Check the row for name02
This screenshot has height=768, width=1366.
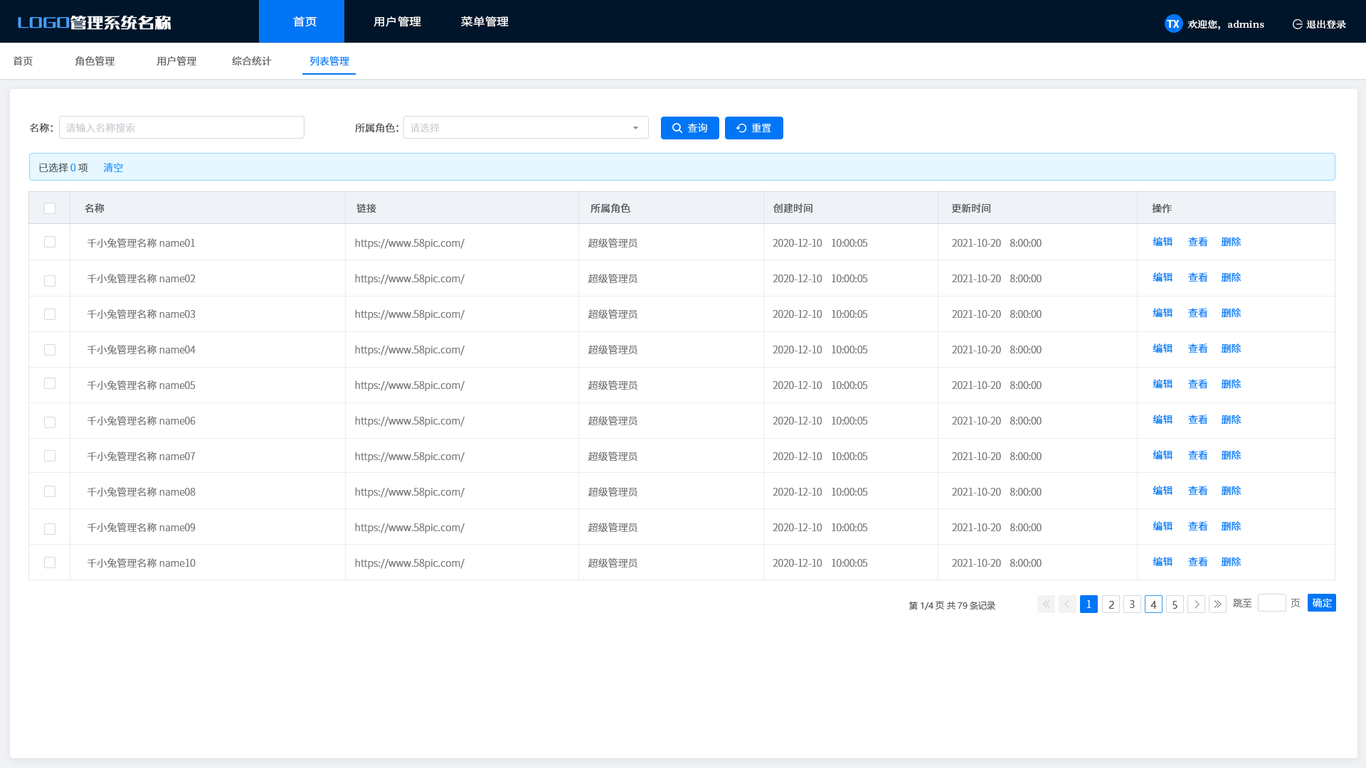tap(50, 281)
